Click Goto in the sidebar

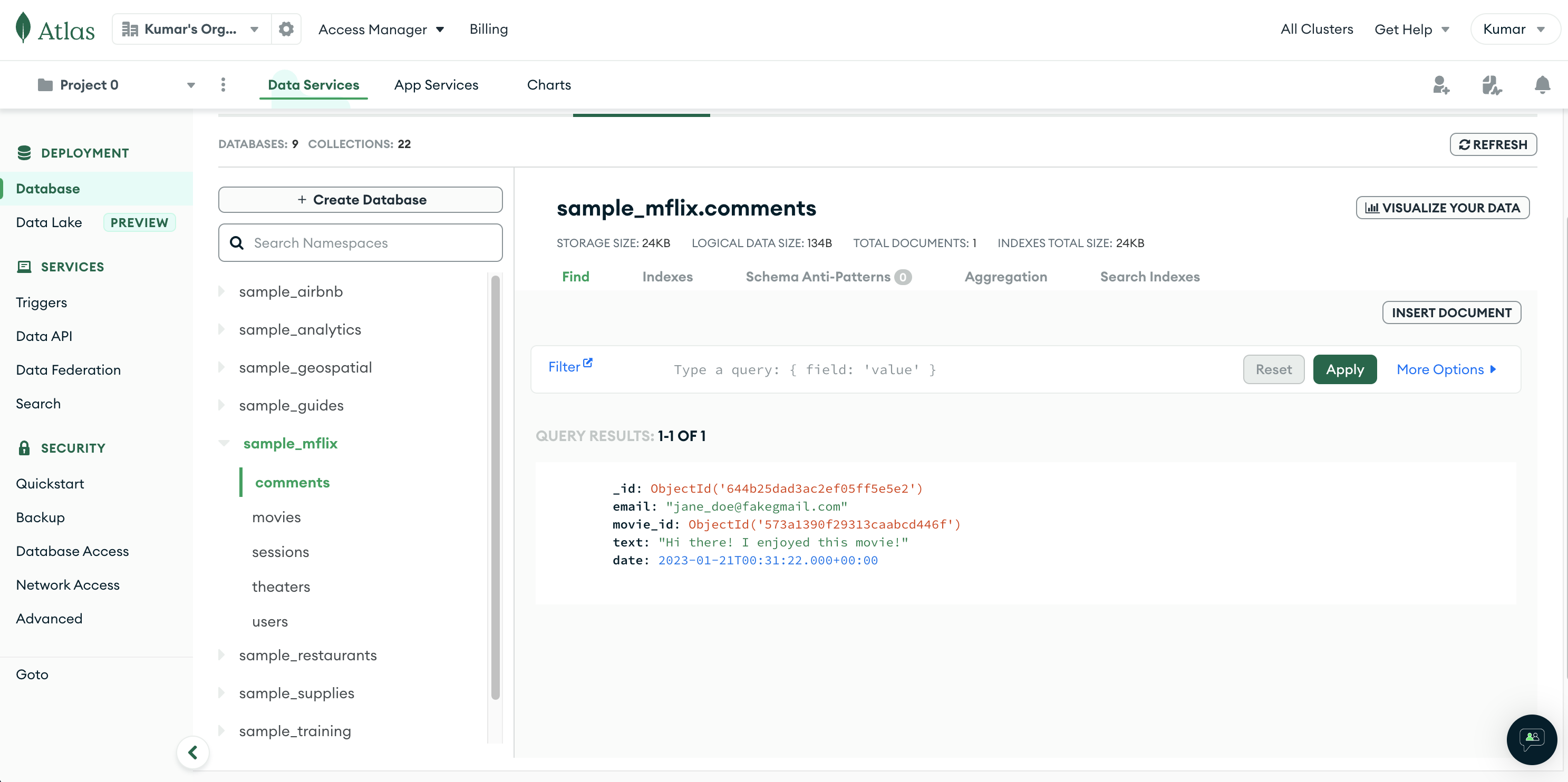coord(32,675)
